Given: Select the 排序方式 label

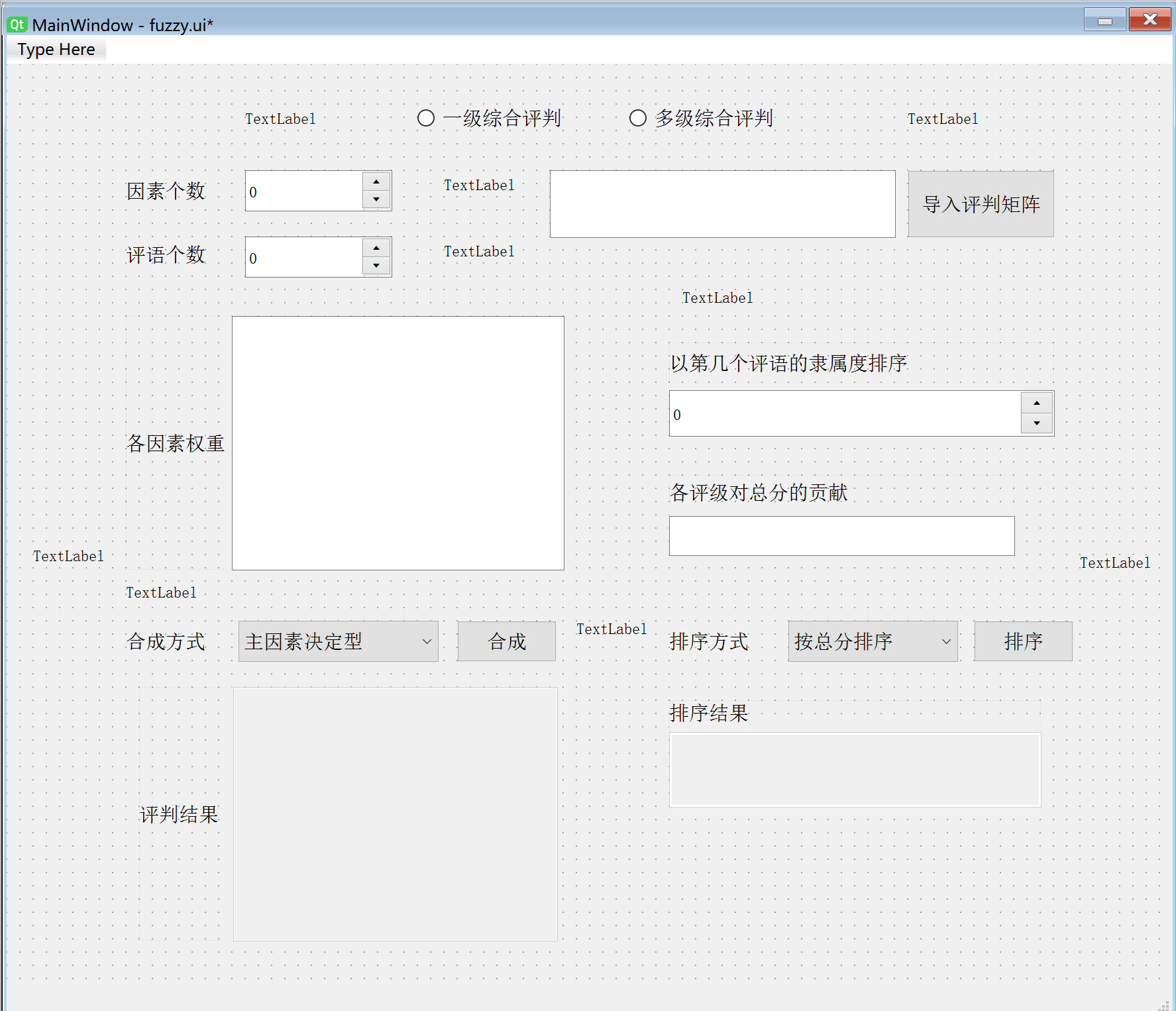Looking at the screenshot, I should (709, 641).
